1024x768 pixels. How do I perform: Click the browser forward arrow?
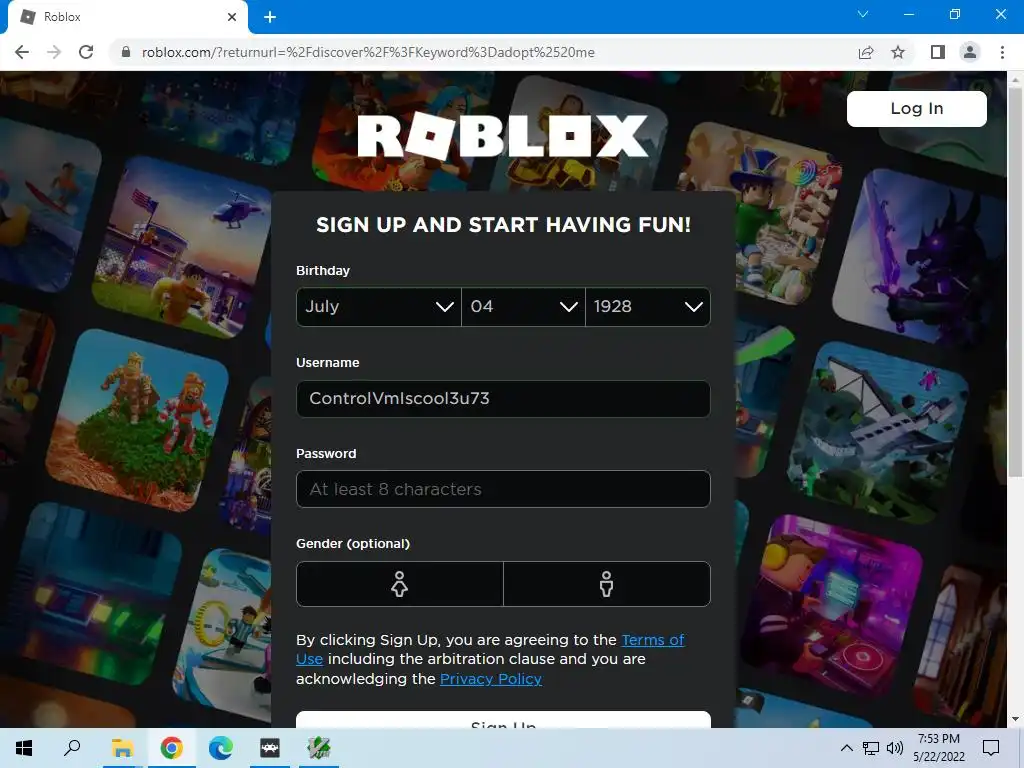pyautogui.click(x=54, y=52)
